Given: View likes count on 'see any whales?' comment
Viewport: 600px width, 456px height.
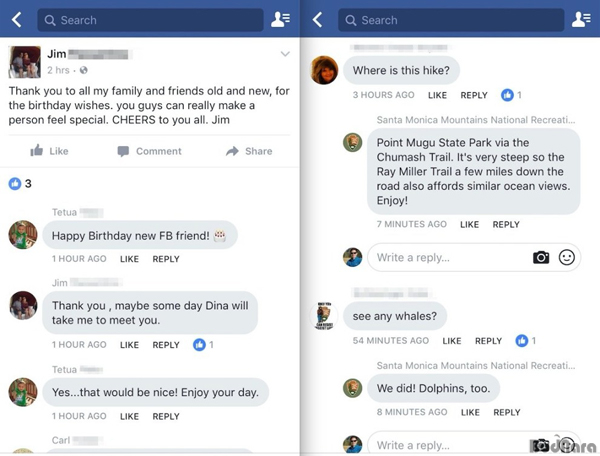Looking at the screenshot, I should (x=526, y=340).
